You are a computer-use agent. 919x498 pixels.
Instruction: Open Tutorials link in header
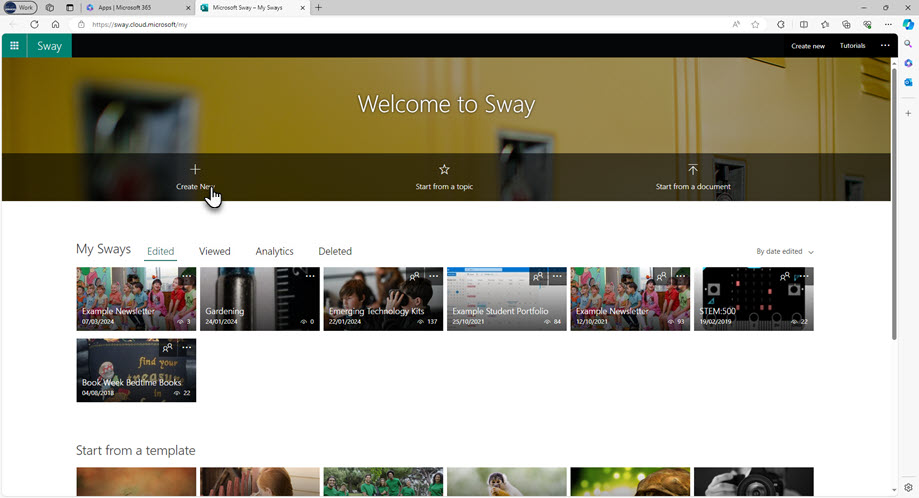852,46
